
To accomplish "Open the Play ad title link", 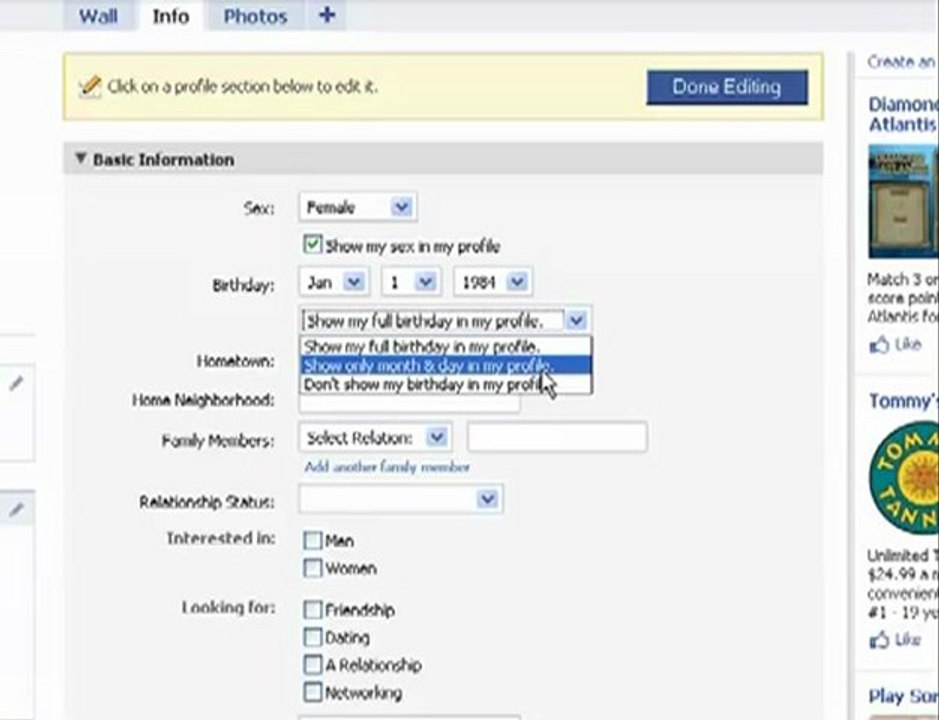I will point(904,696).
